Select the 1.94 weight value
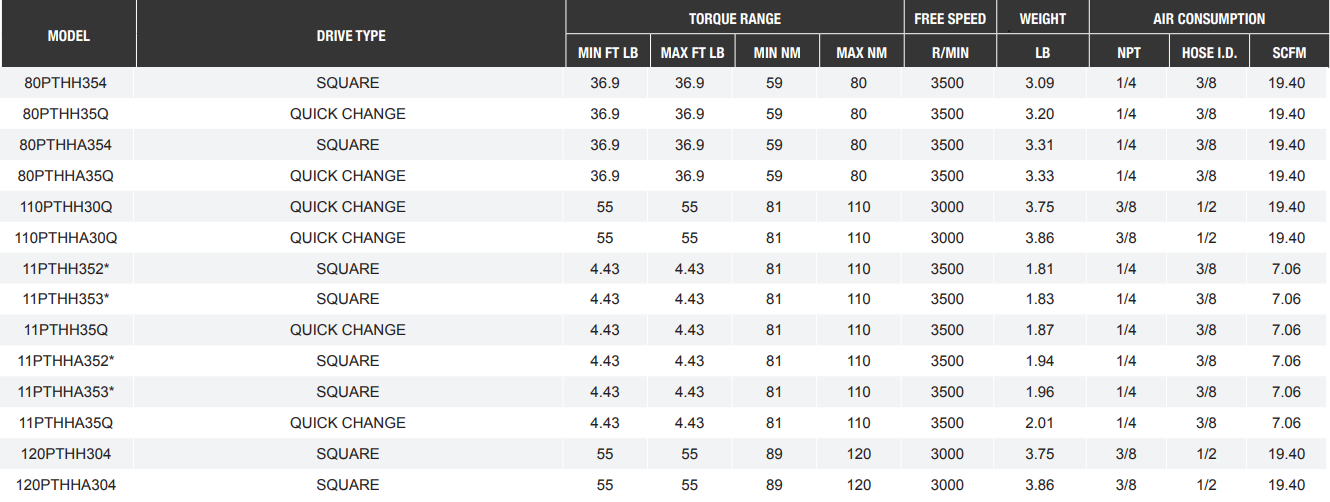This screenshot has width=1330, height=502. point(1040,361)
